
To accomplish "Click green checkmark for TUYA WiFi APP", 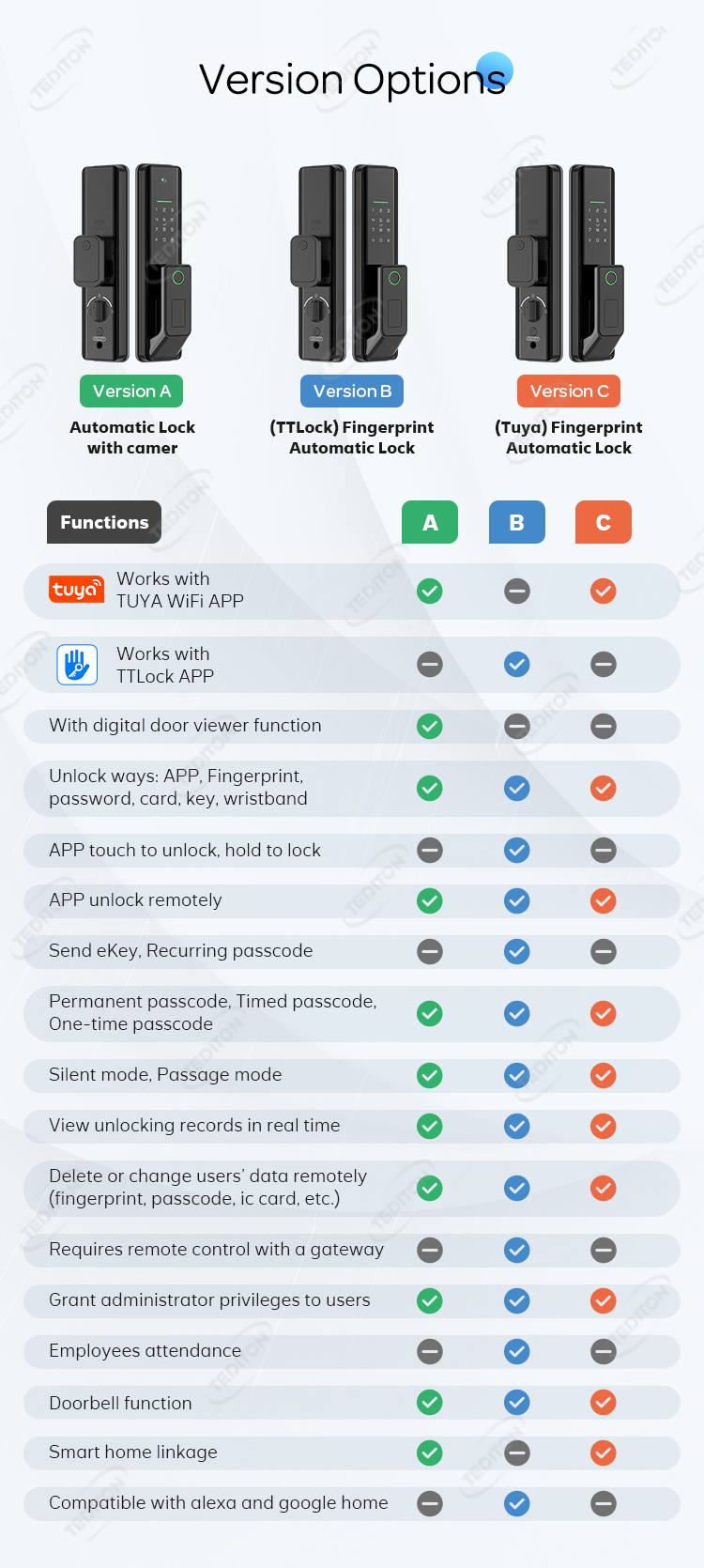I will pyautogui.click(x=430, y=592).
